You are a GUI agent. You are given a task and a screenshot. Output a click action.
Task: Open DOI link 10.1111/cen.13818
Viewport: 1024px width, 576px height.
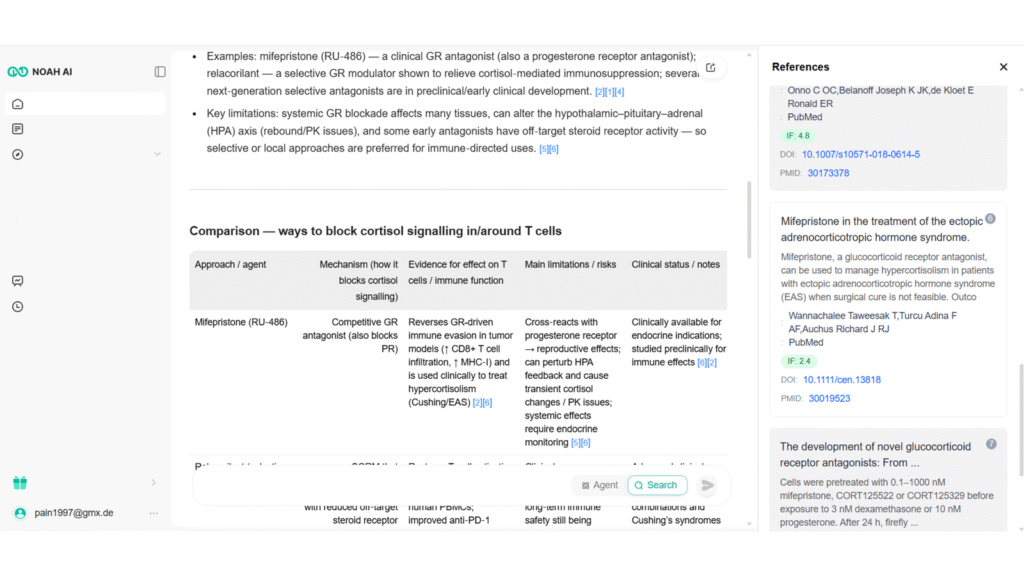pyautogui.click(x=841, y=380)
